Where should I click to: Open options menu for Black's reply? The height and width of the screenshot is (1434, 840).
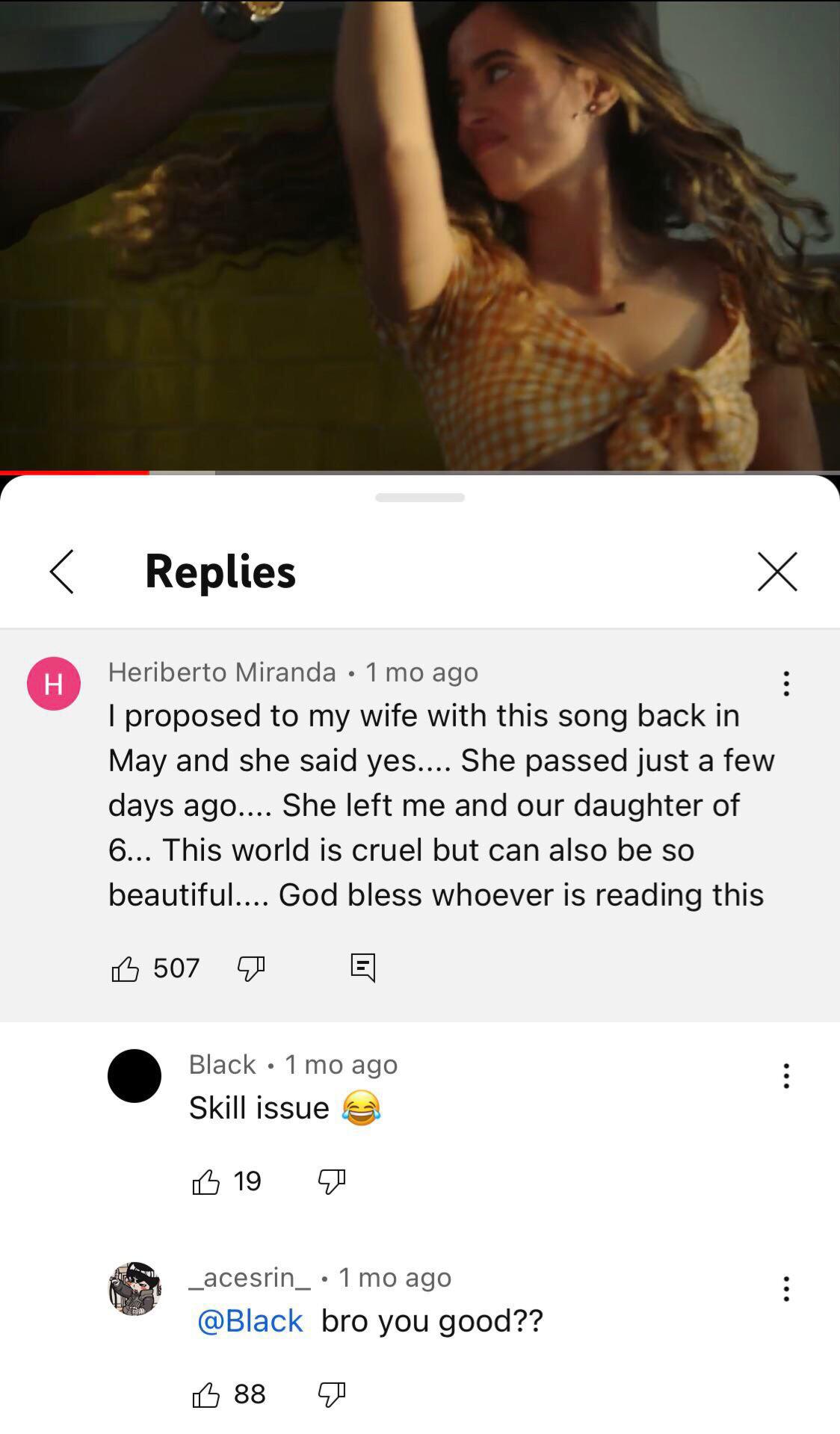786,1076
